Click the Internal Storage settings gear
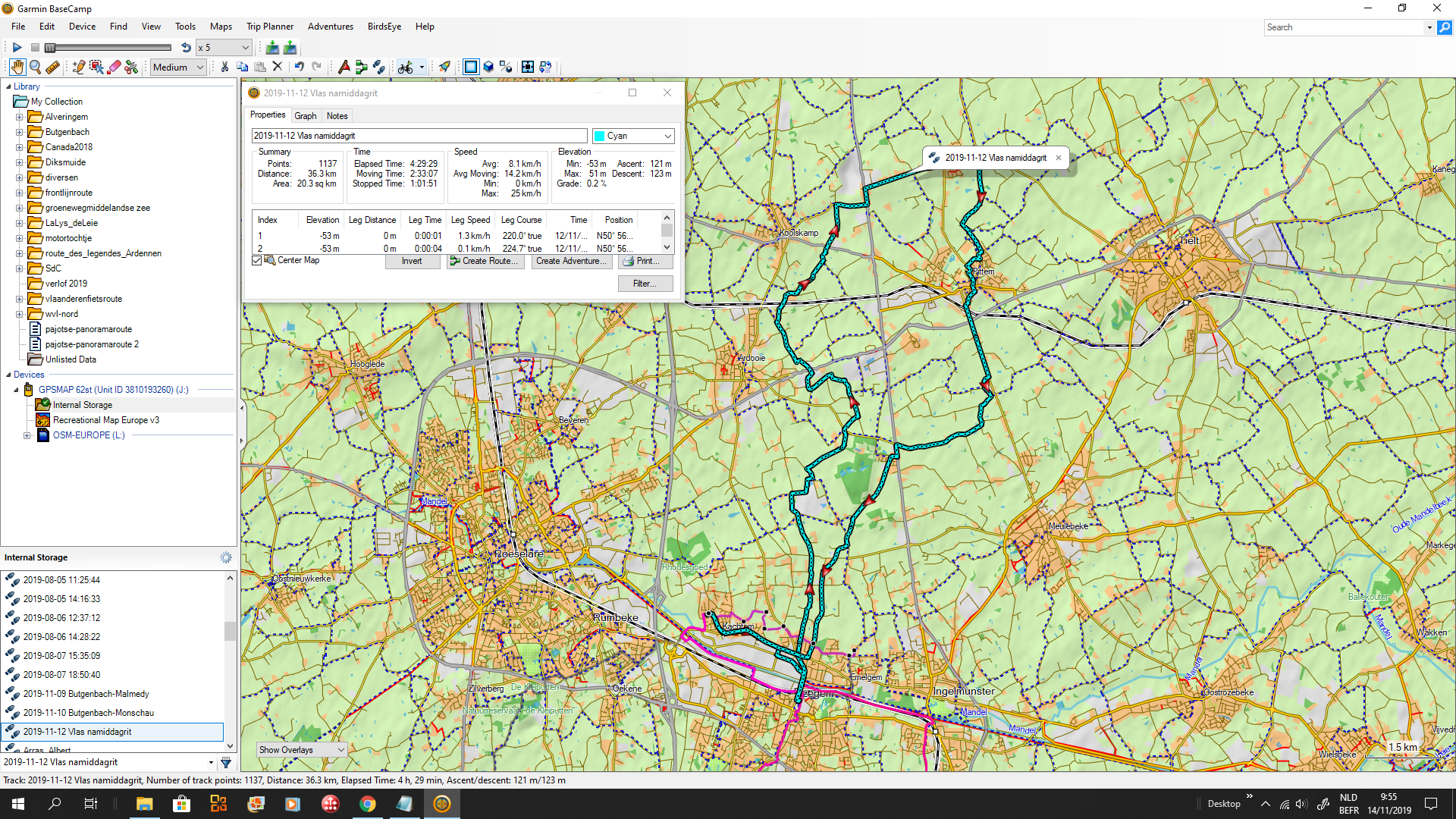Viewport: 1456px width, 819px height. (x=226, y=557)
